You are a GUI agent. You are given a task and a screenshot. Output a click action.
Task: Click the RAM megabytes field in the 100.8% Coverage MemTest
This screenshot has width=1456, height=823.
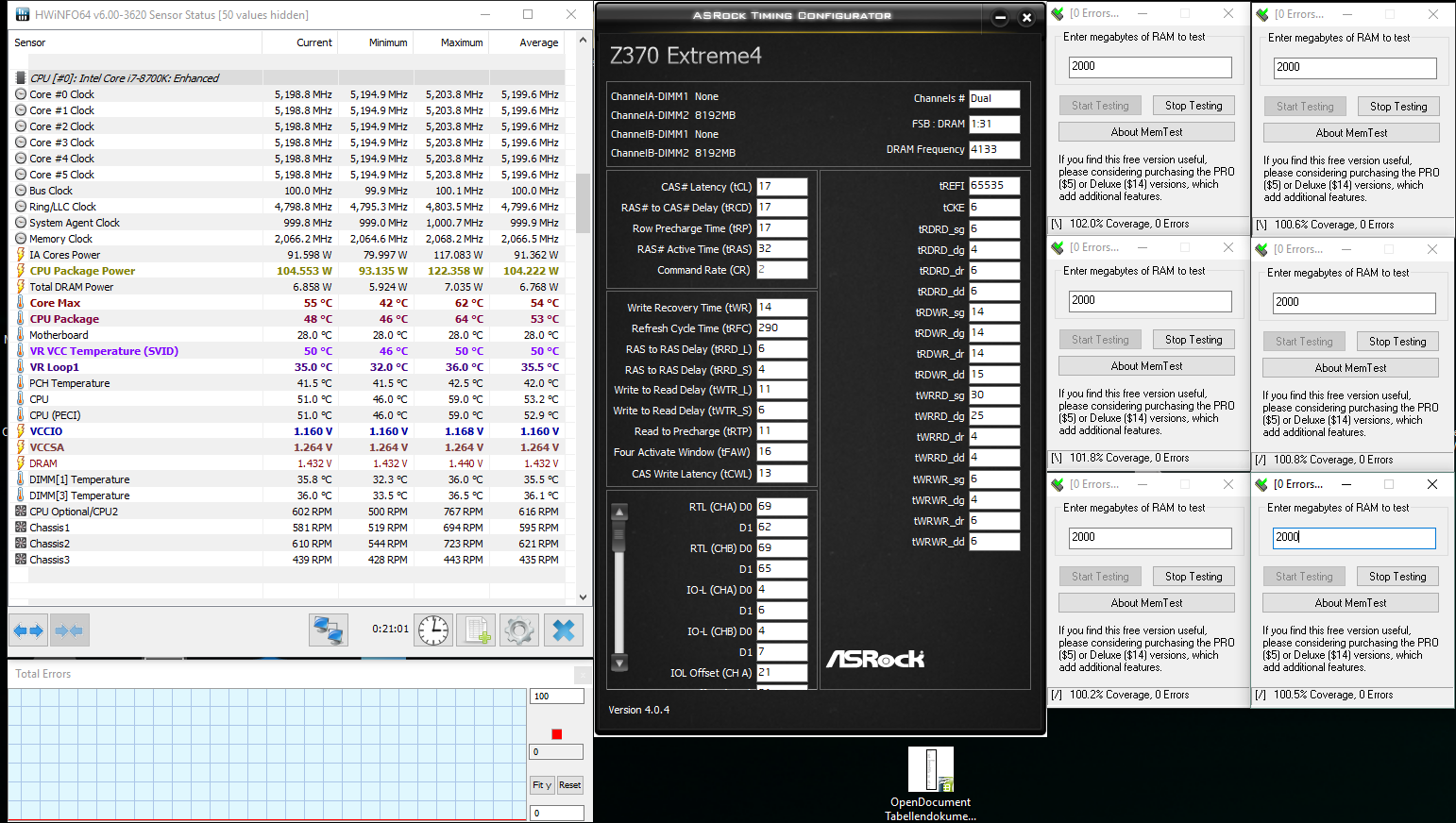[1354, 303]
